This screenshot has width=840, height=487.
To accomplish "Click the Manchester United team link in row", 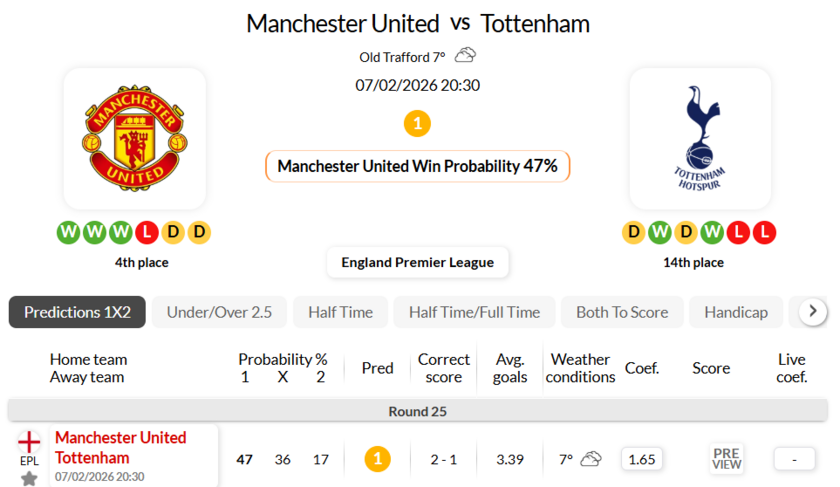I will 120,438.
